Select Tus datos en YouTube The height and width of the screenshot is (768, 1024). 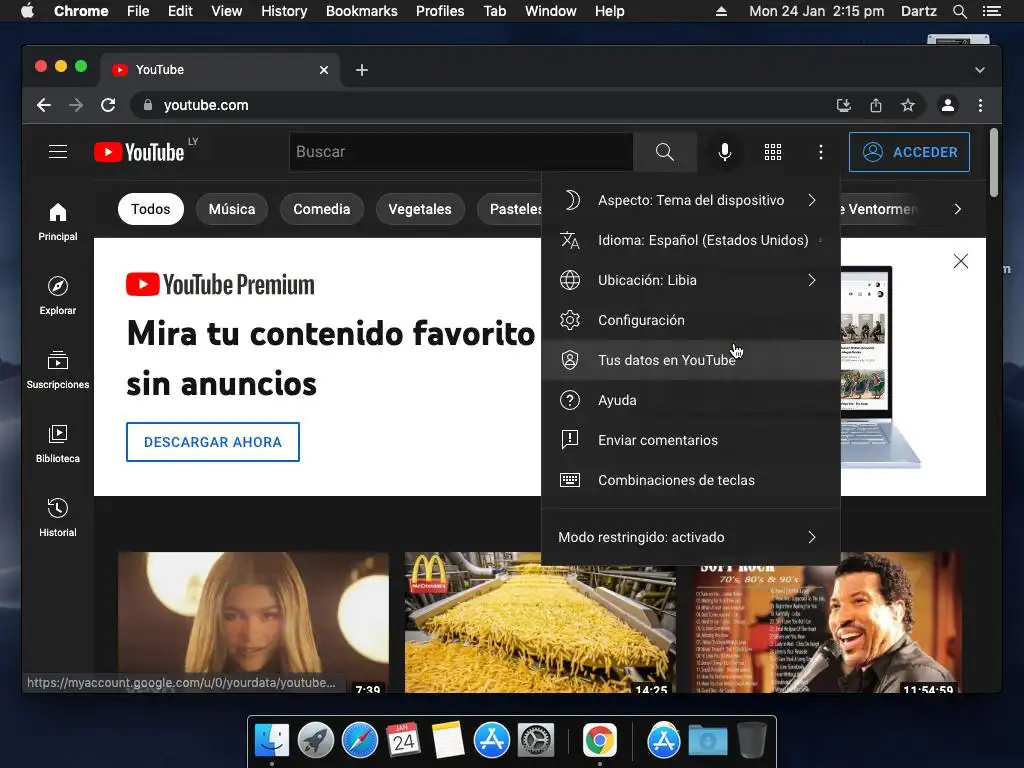[691, 360]
